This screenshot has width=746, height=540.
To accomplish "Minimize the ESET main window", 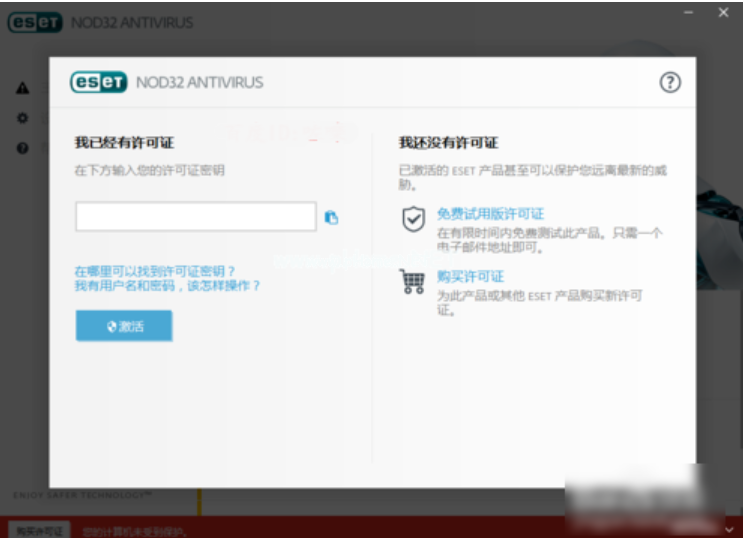I will pos(689,13).
